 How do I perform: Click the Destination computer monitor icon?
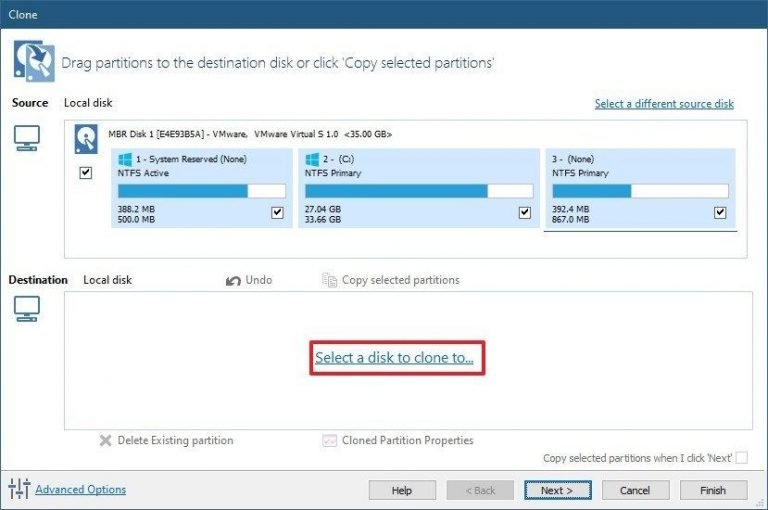click(x=27, y=309)
